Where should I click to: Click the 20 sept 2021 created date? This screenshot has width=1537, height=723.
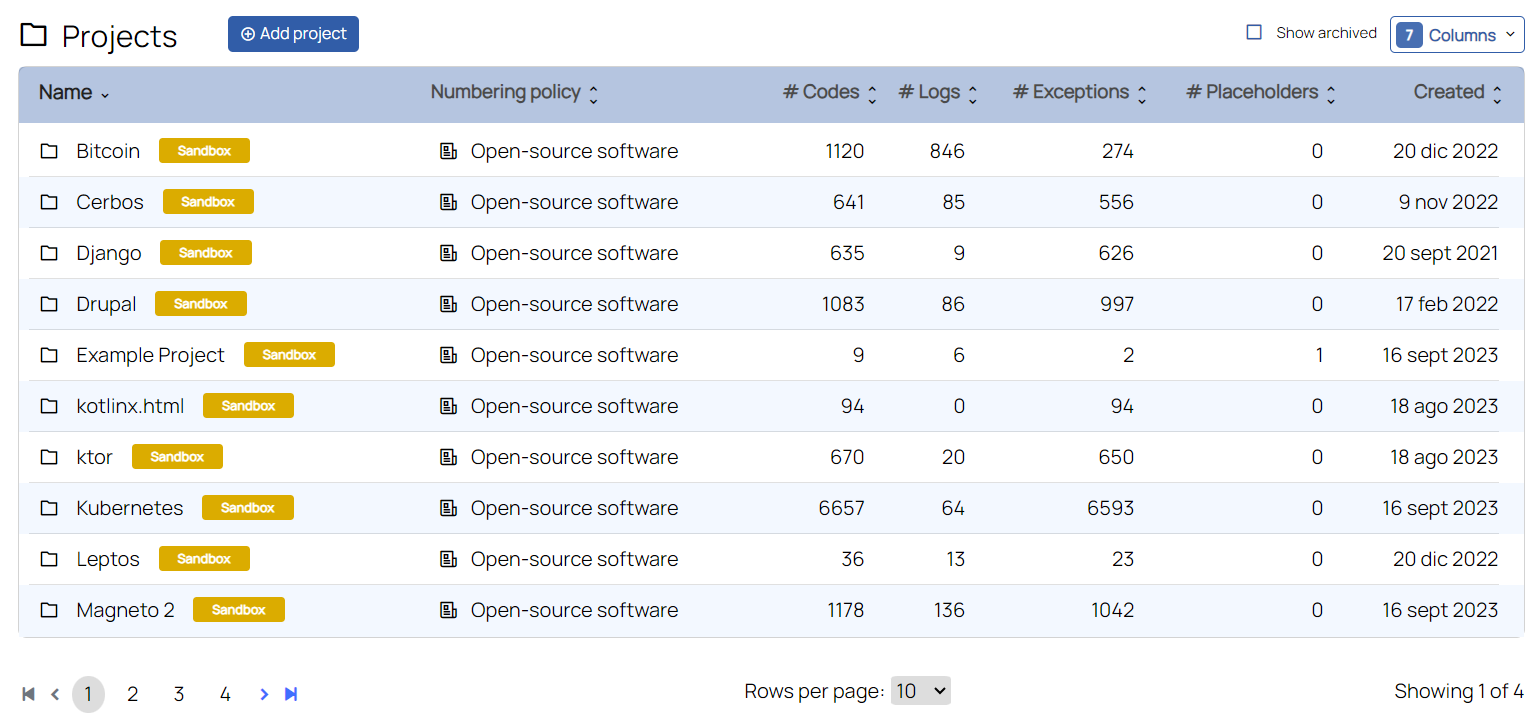[x=1440, y=253]
